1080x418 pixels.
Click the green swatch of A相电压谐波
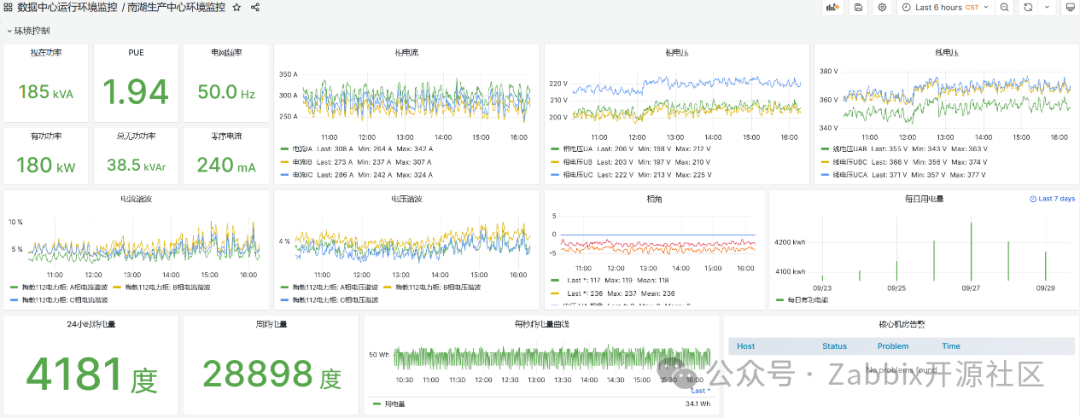click(284, 286)
